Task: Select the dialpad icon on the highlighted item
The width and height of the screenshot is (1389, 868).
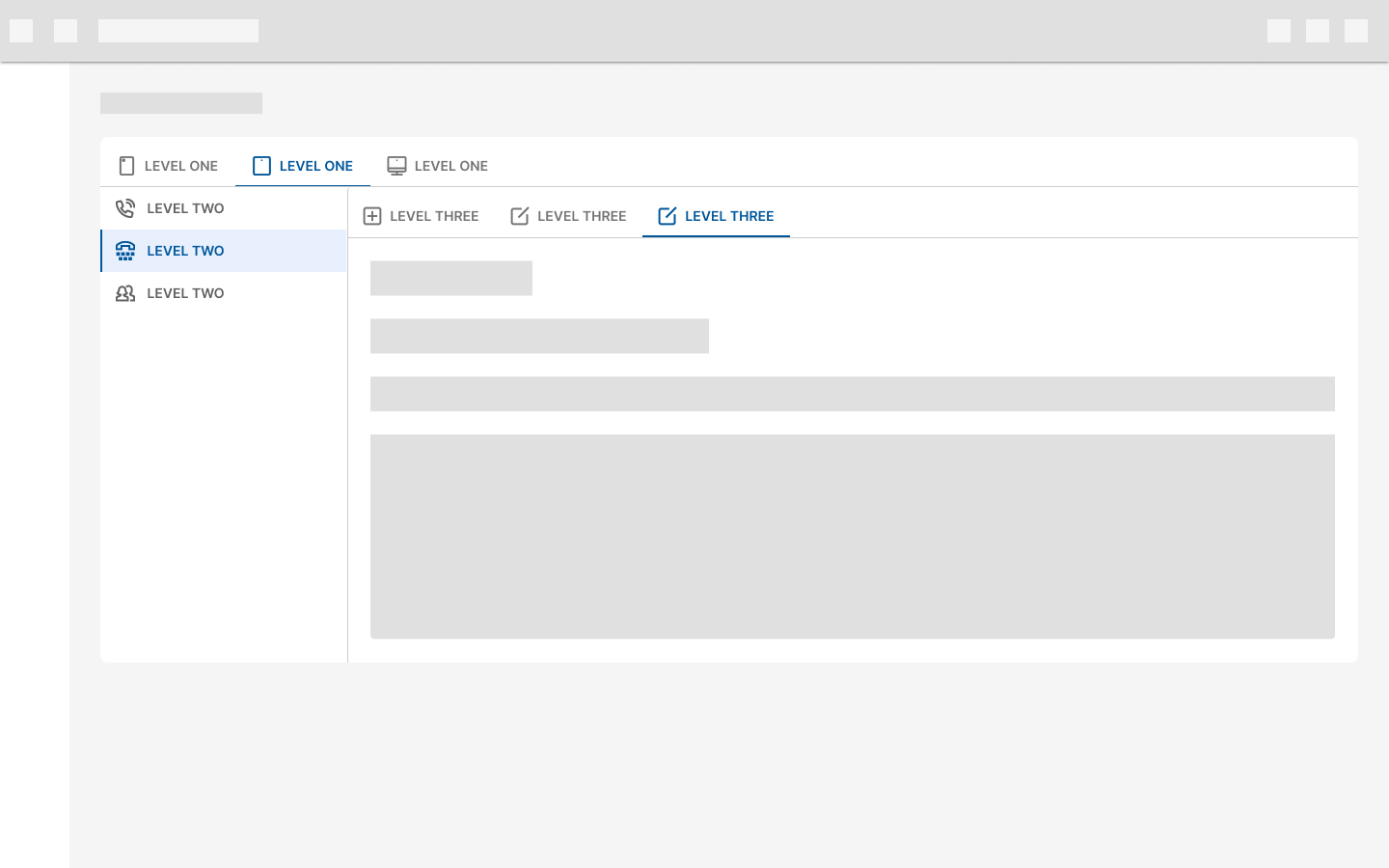Action: point(124,250)
